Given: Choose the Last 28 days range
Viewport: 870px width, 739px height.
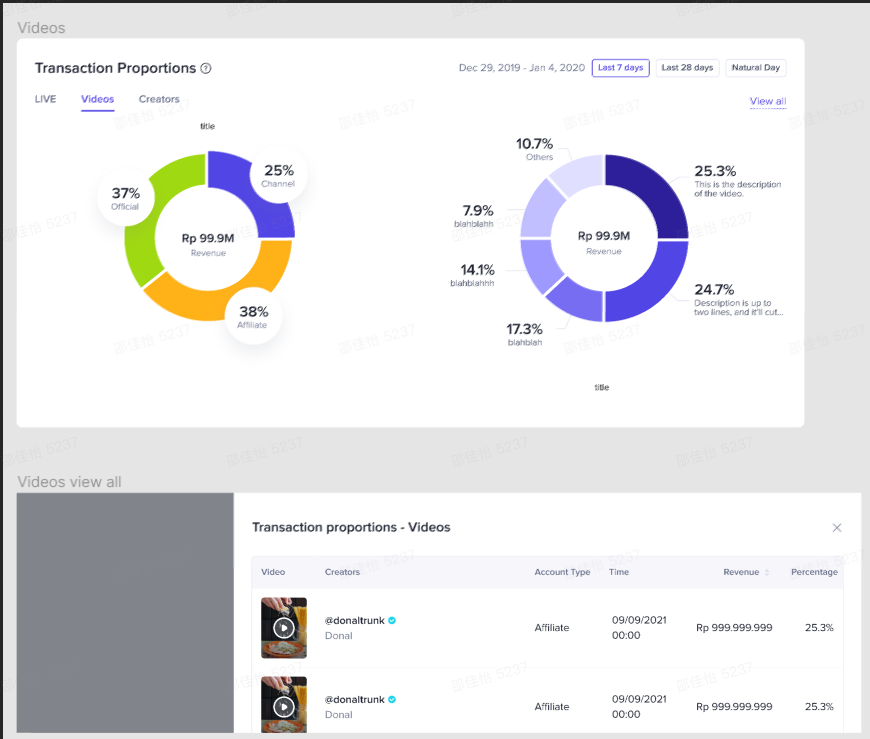Looking at the screenshot, I should click(x=687, y=68).
